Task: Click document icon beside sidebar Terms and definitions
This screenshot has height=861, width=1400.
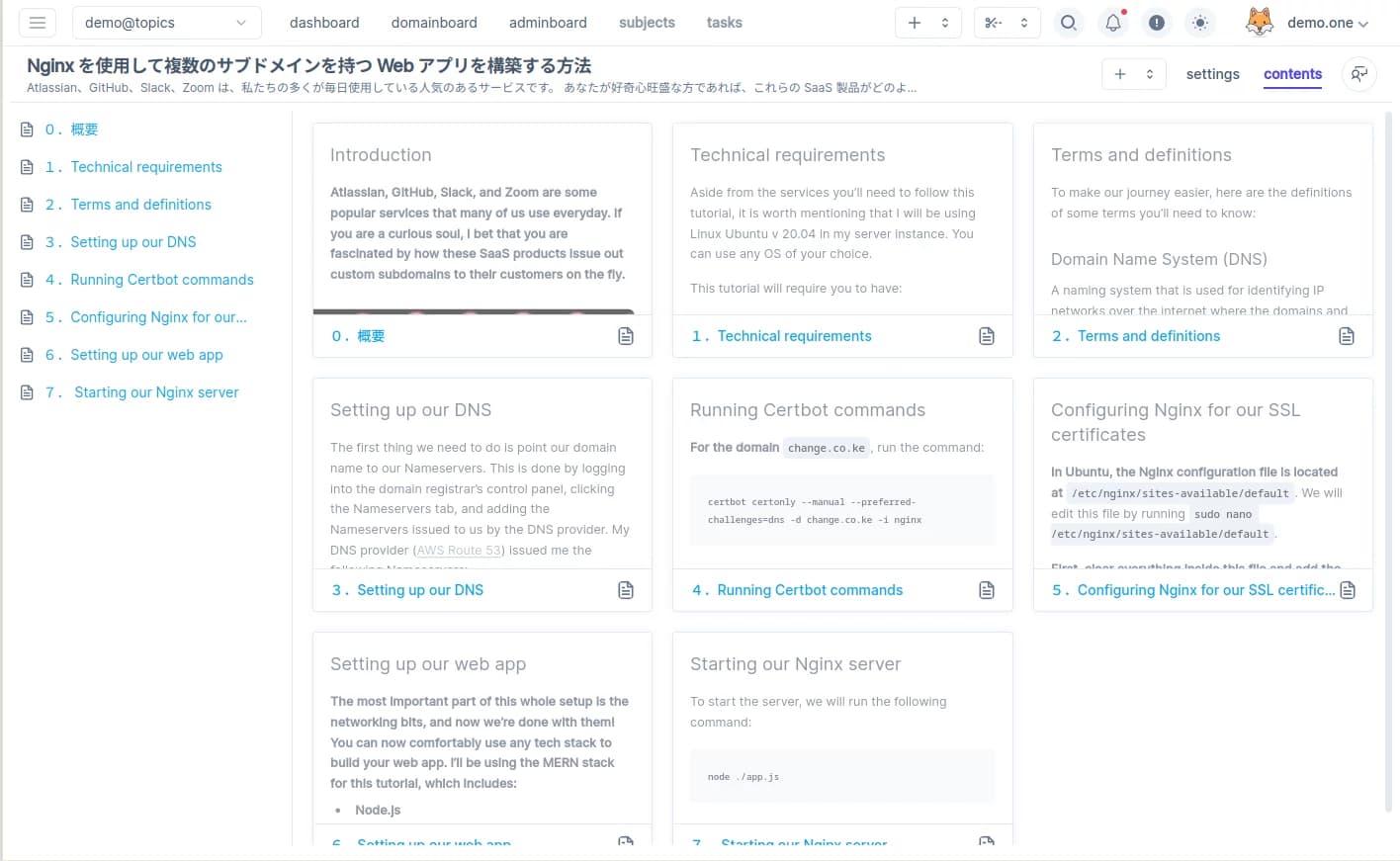Action: coord(27,205)
